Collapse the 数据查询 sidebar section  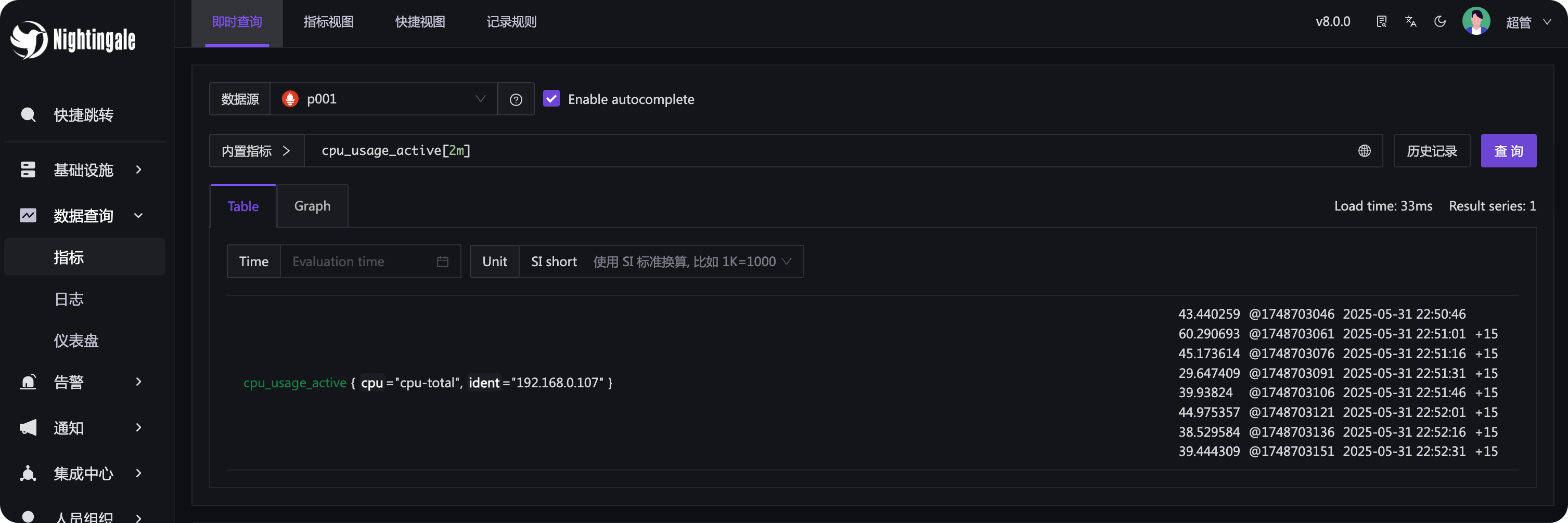click(x=84, y=216)
